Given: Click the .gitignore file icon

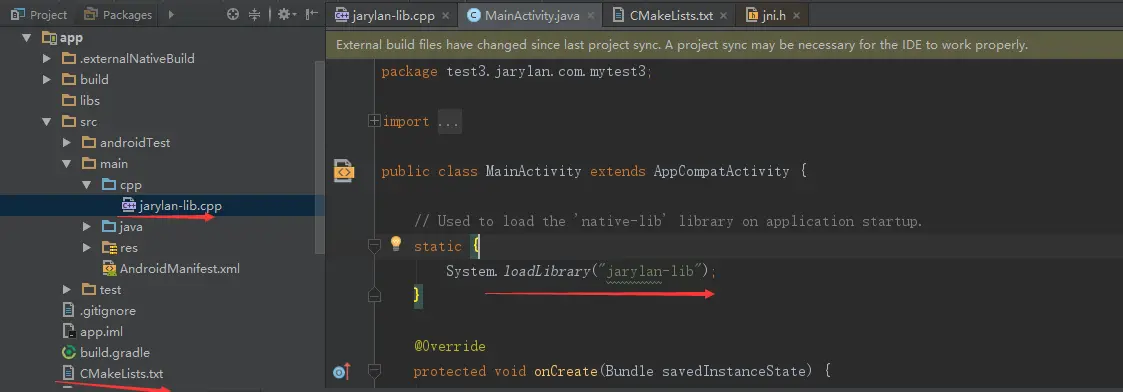Looking at the screenshot, I should (x=69, y=310).
